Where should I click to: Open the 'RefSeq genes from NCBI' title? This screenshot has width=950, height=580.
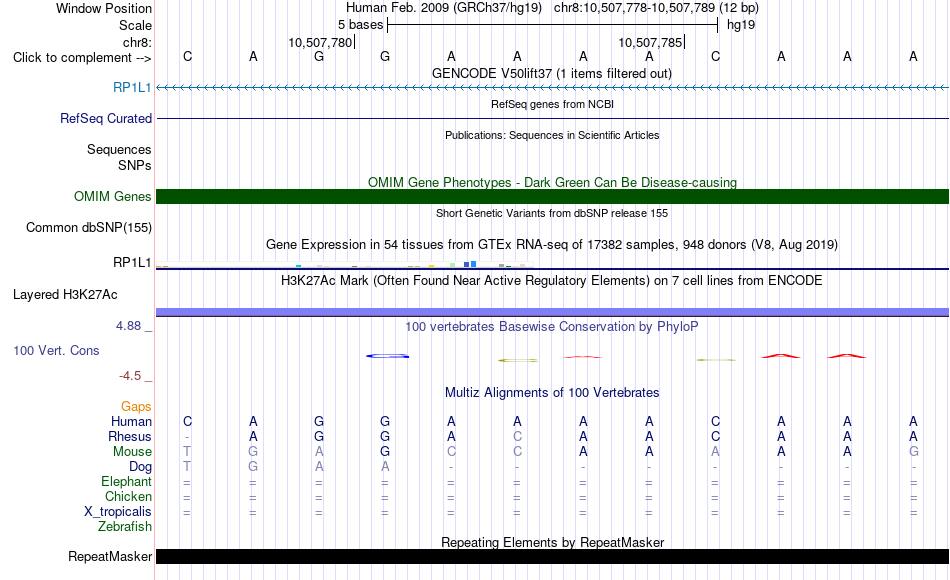(x=552, y=104)
